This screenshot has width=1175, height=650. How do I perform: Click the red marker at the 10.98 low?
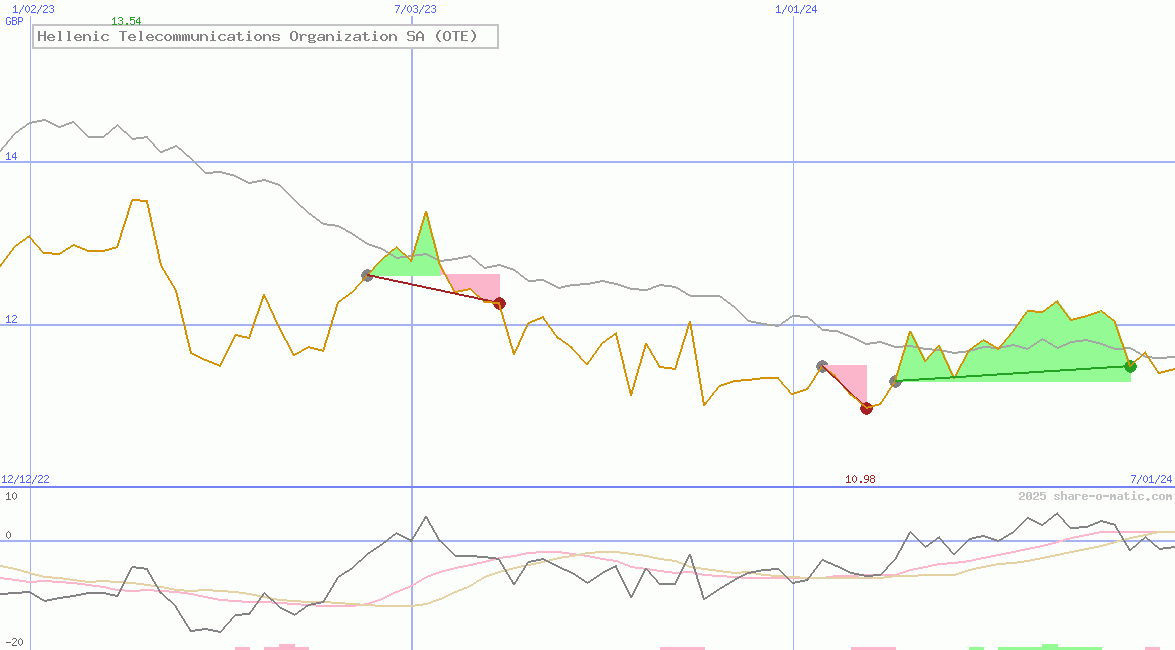[866, 408]
